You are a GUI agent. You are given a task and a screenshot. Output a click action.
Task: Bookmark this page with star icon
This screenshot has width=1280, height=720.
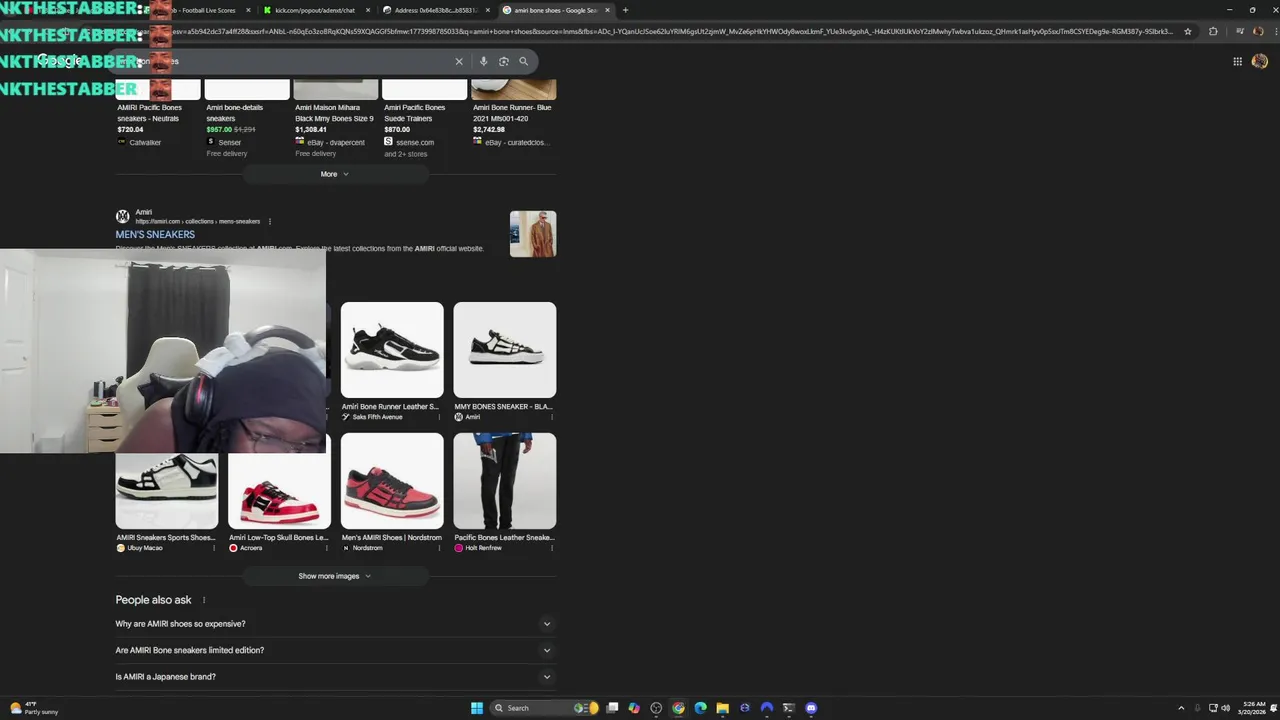(1187, 31)
